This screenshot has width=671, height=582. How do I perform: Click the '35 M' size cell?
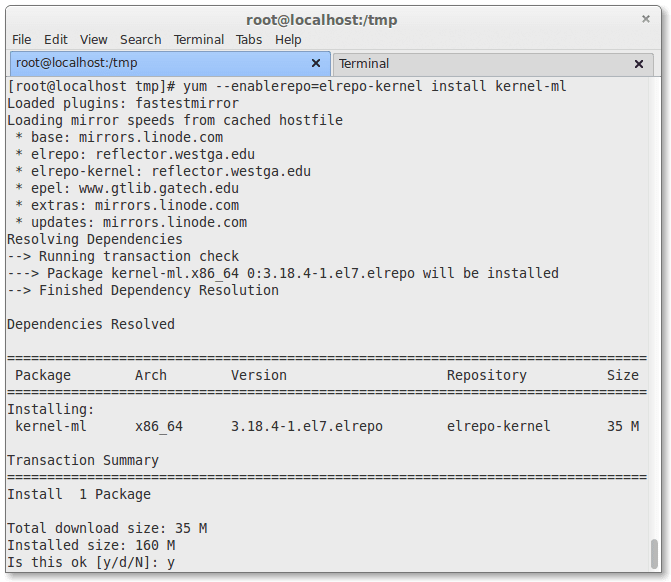pos(623,427)
